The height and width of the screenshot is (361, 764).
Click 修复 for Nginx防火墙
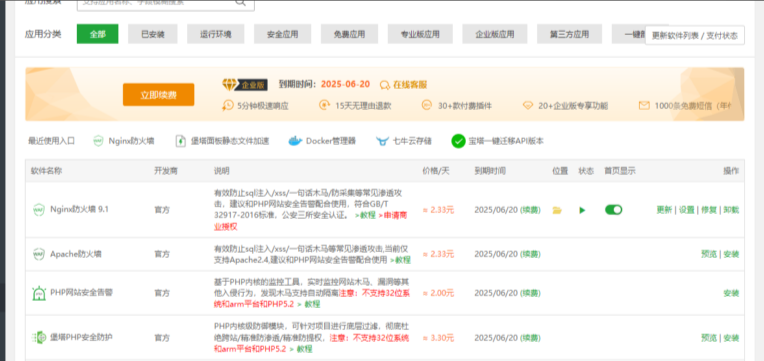click(x=709, y=210)
